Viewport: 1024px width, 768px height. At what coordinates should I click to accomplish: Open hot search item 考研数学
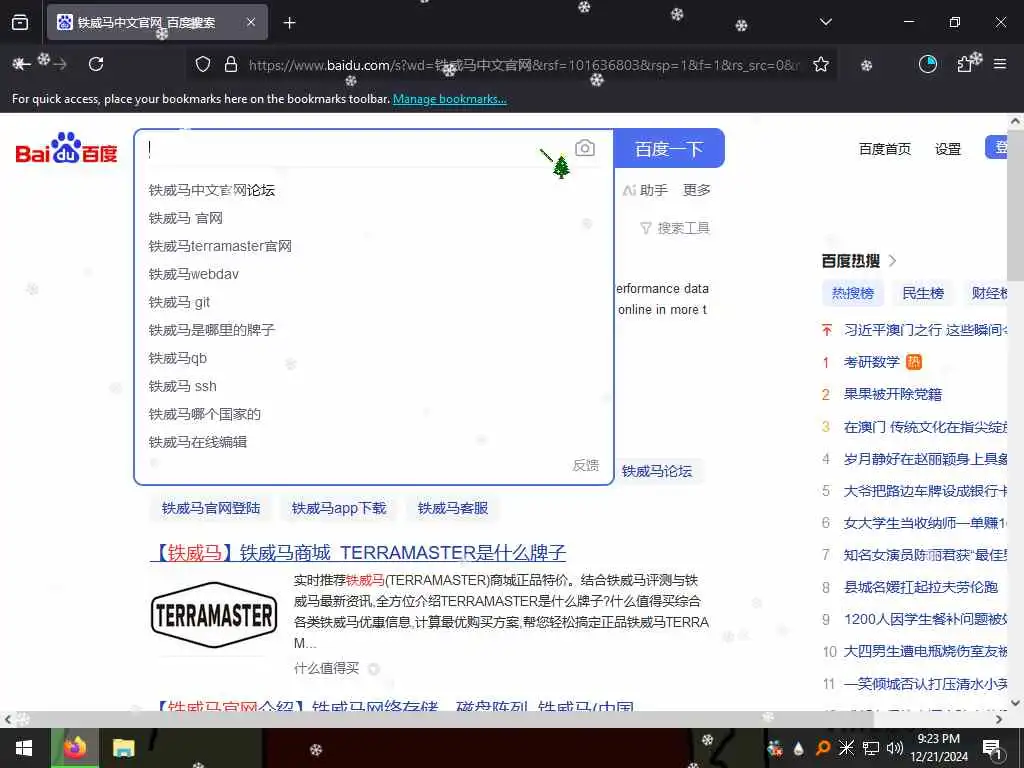coord(872,362)
